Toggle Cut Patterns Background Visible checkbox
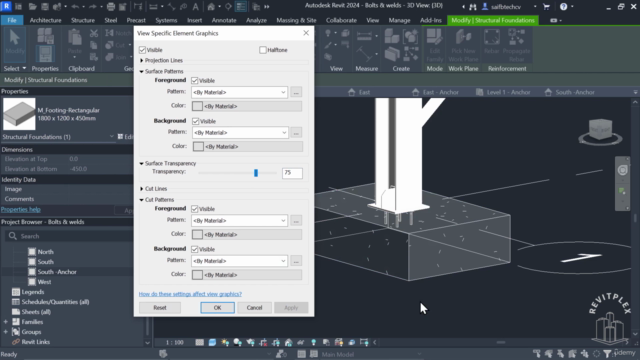 (x=195, y=249)
